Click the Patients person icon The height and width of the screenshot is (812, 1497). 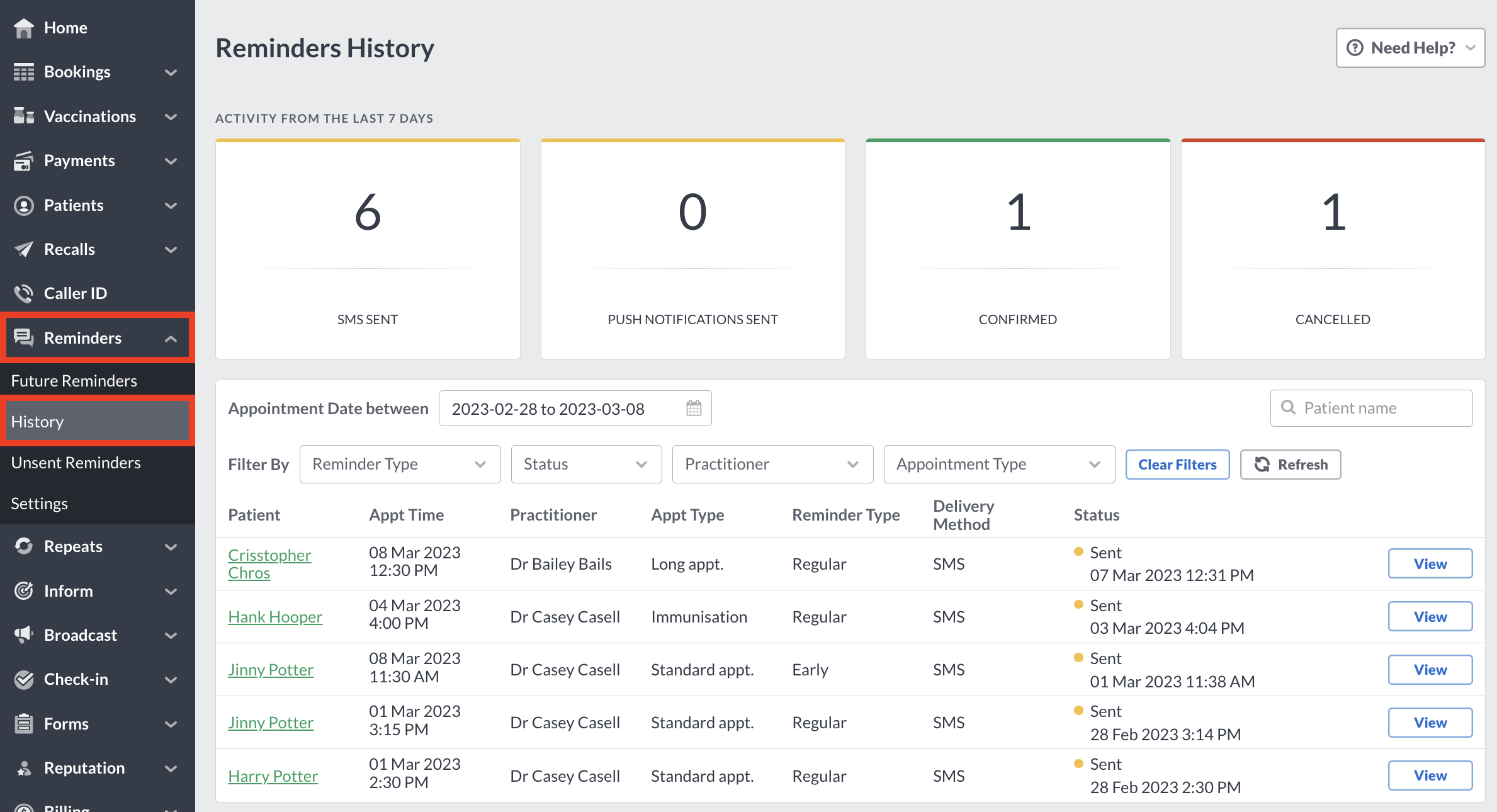[x=24, y=205]
